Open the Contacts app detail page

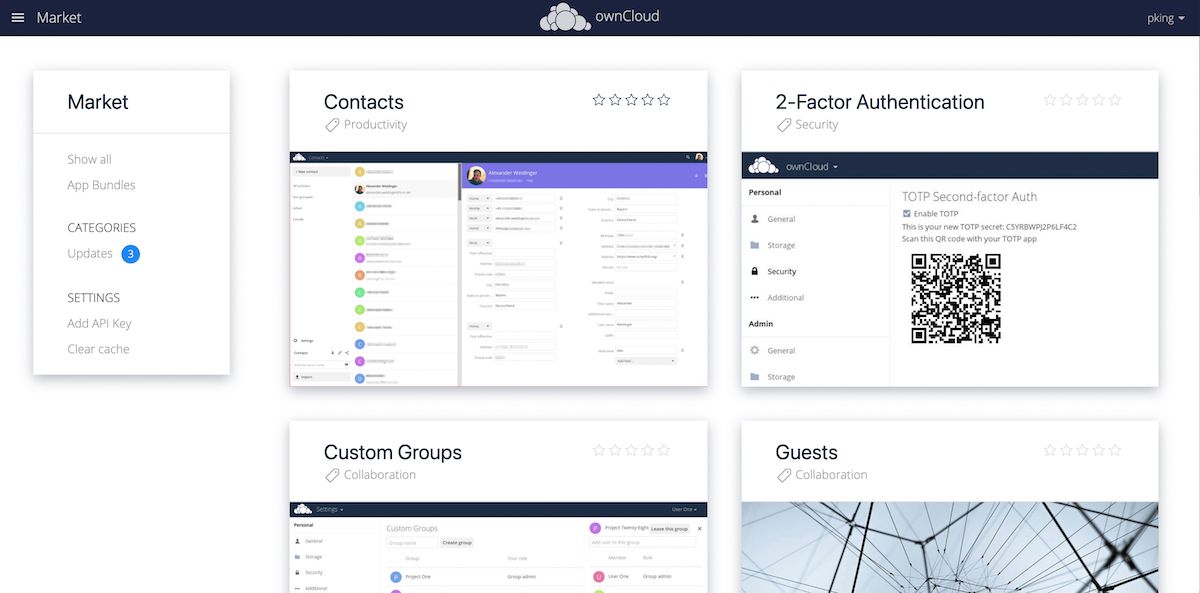[x=363, y=101]
